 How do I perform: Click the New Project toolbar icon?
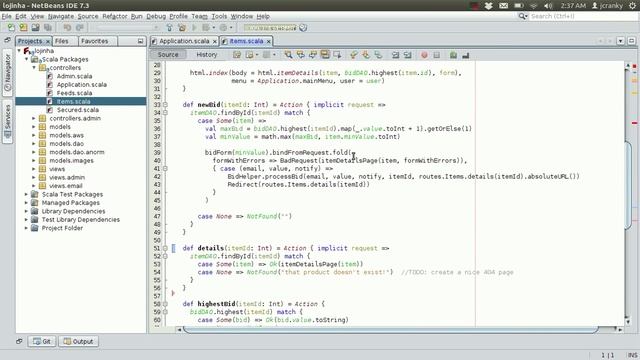point(23,28)
